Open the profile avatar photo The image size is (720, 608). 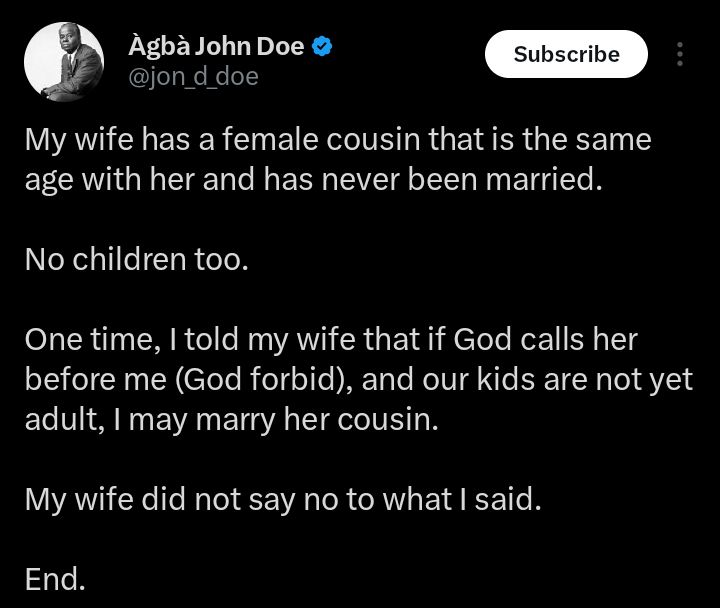coord(63,62)
